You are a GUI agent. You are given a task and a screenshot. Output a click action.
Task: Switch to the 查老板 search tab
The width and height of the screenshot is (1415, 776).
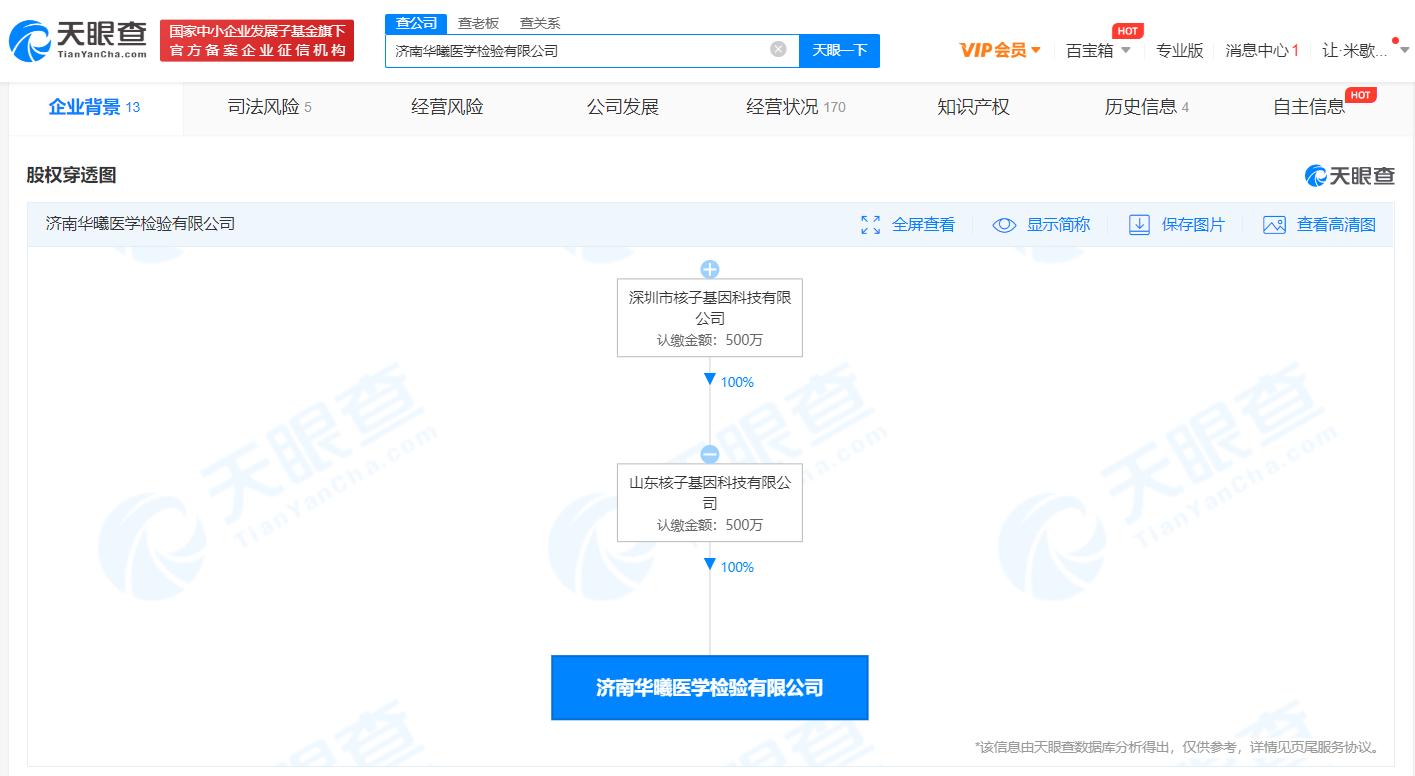[x=477, y=22]
